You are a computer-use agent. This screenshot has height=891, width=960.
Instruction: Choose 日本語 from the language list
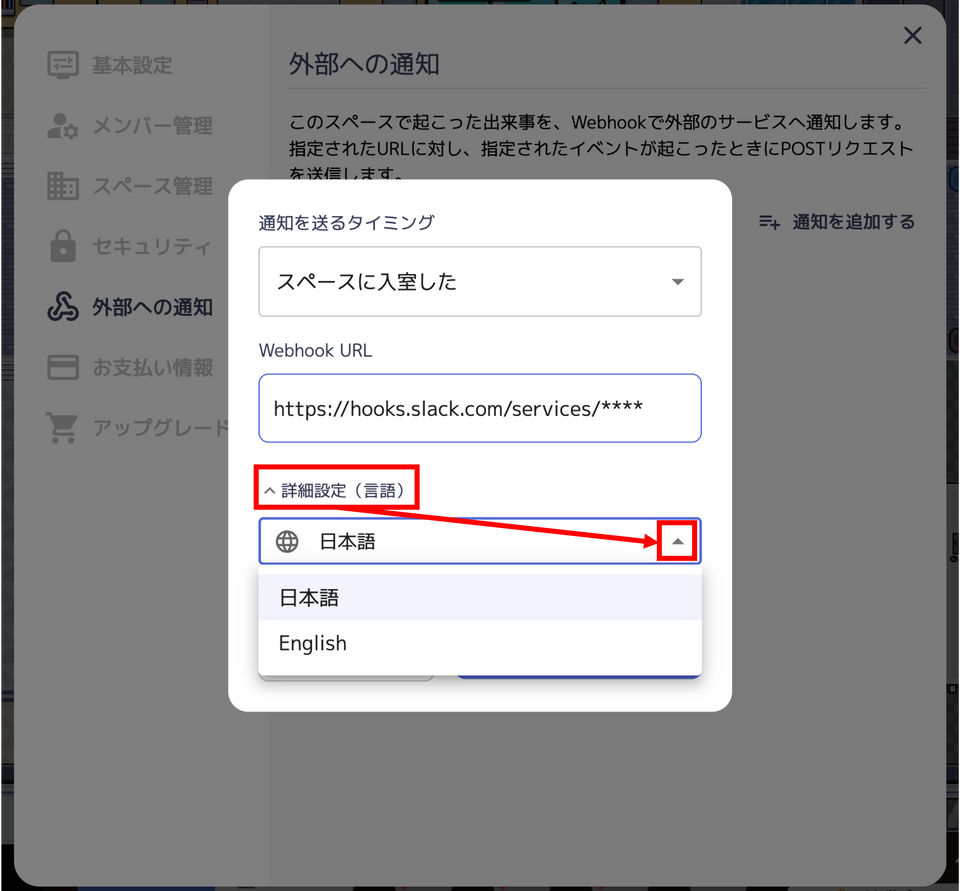(480, 597)
